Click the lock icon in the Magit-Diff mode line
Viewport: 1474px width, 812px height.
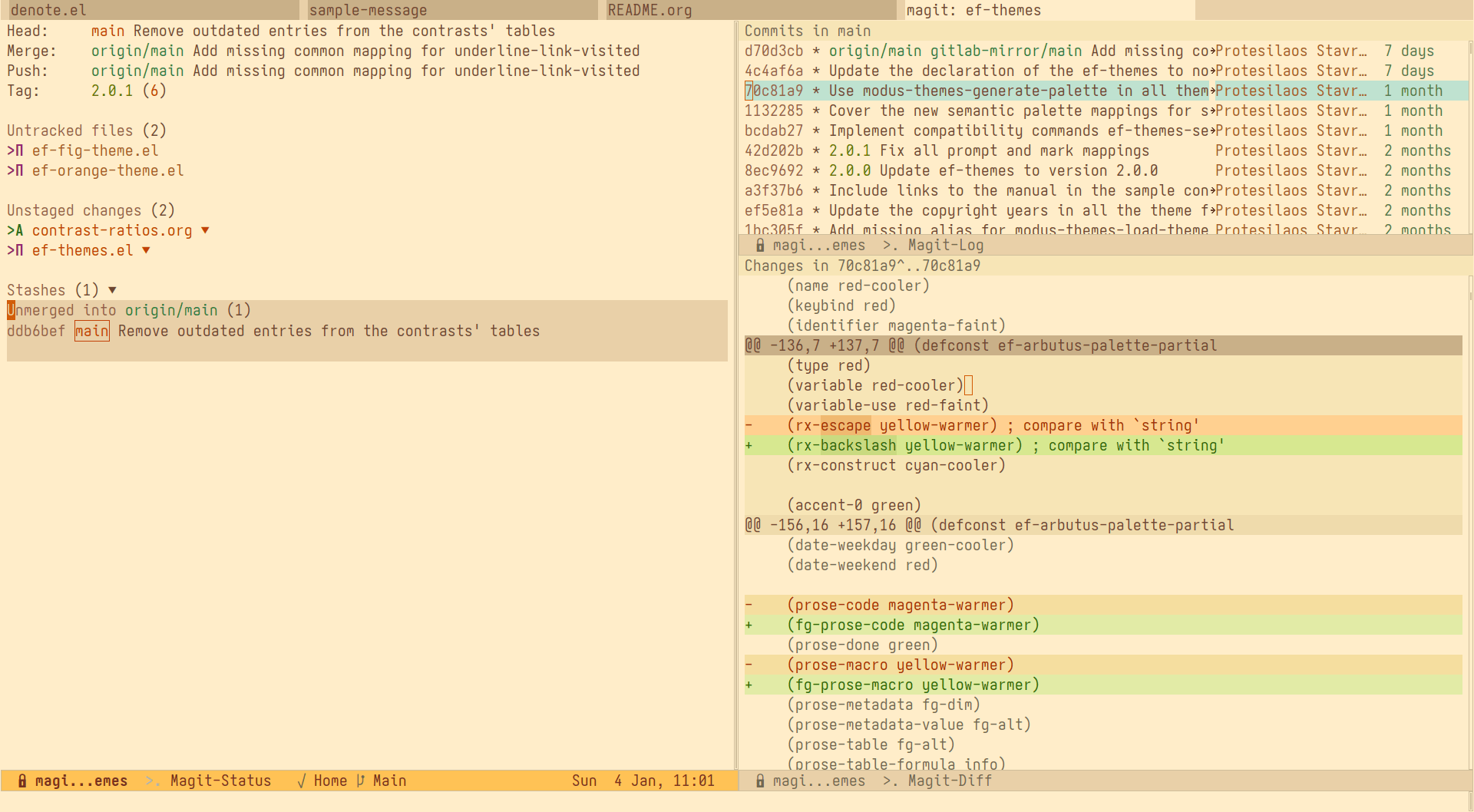[x=759, y=781]
